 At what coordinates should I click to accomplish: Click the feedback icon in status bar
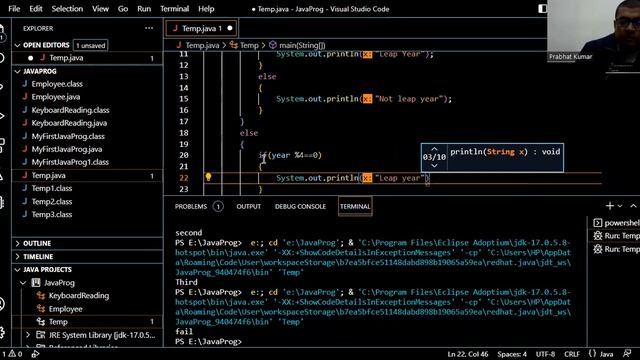click(627, 354)
